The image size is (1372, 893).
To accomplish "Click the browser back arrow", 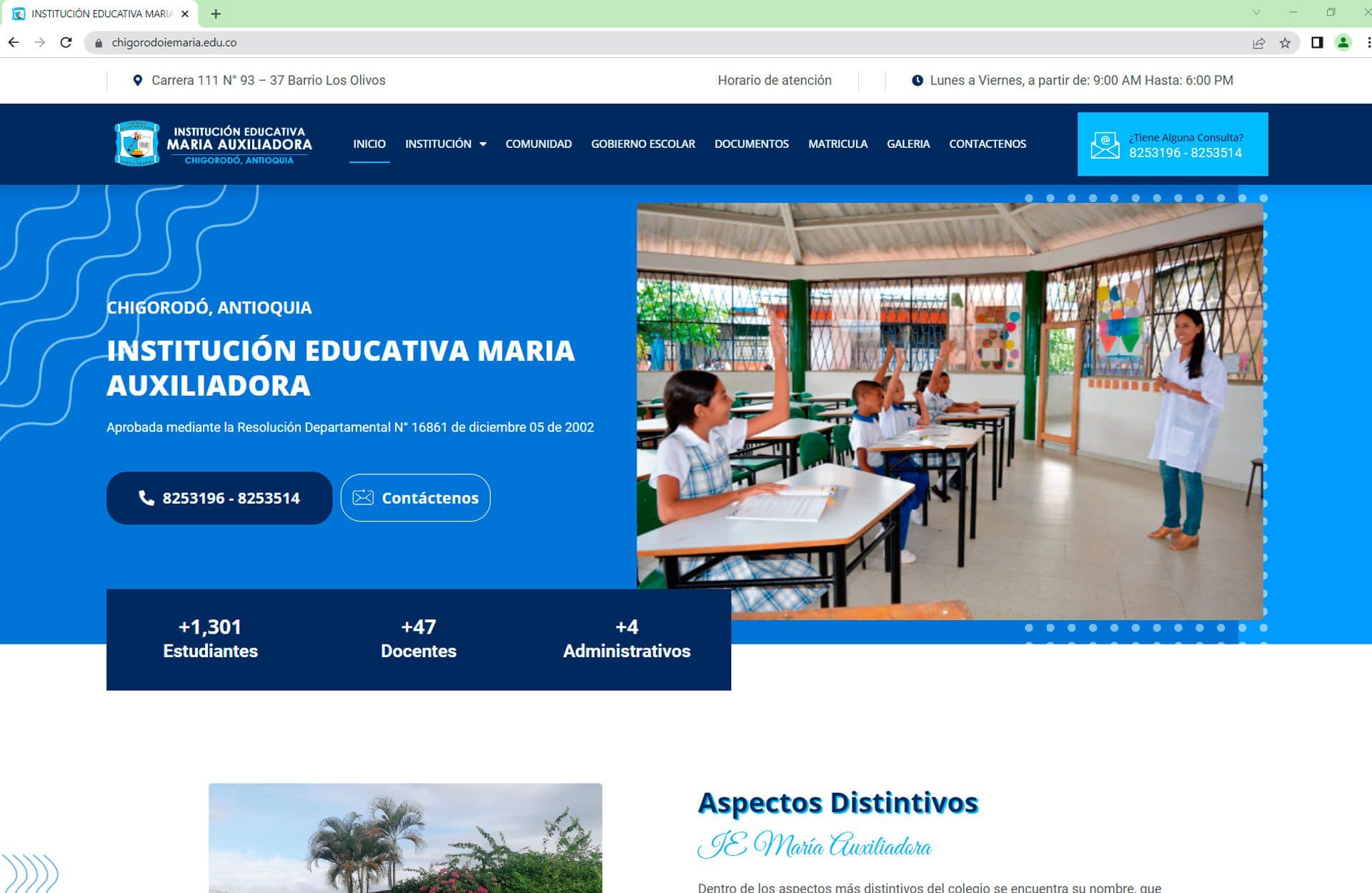I will (x=14, y=43).
